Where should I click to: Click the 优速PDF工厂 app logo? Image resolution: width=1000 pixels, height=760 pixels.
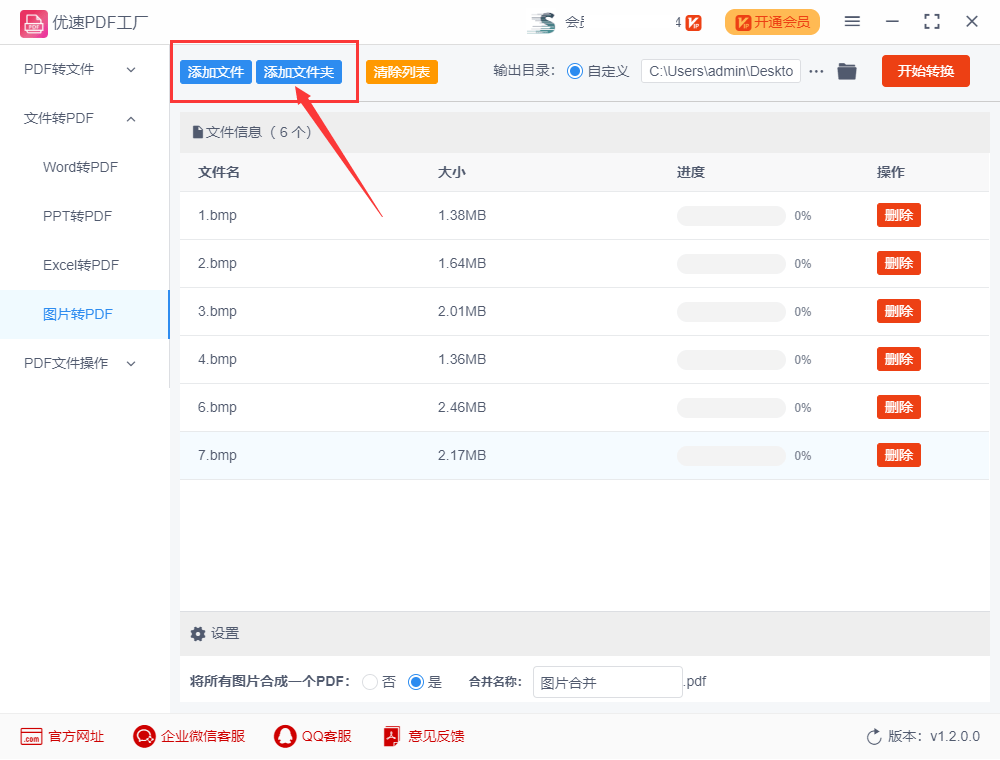34,21
